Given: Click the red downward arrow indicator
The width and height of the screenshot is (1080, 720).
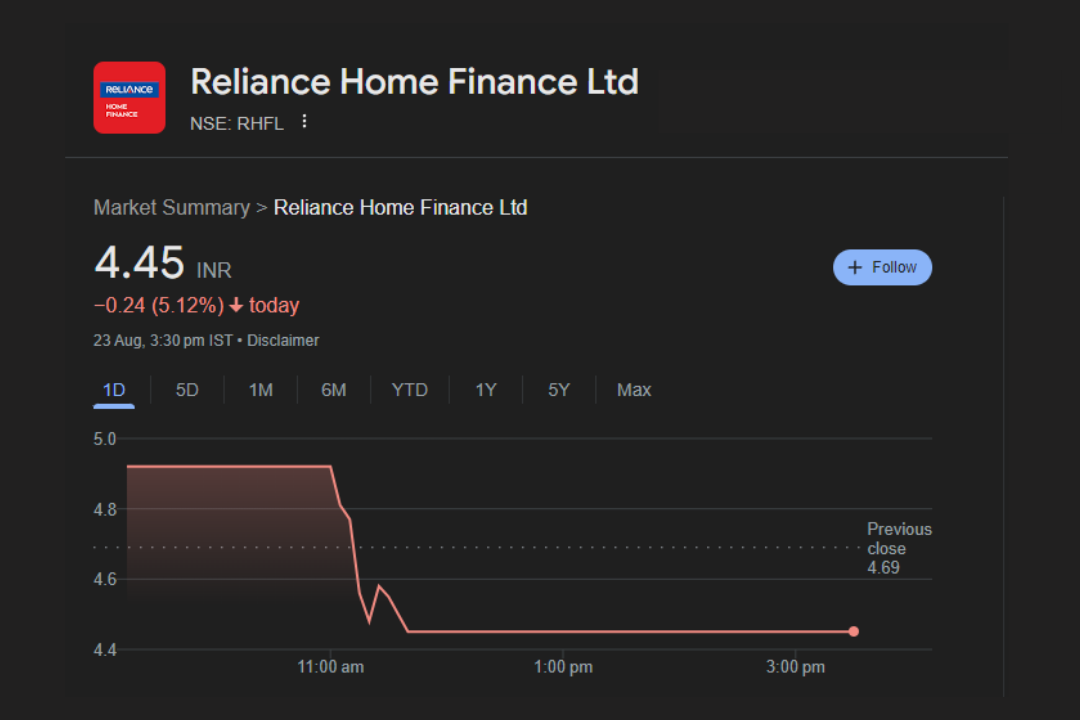Looking at the screenshot, I should pos(235,305).
